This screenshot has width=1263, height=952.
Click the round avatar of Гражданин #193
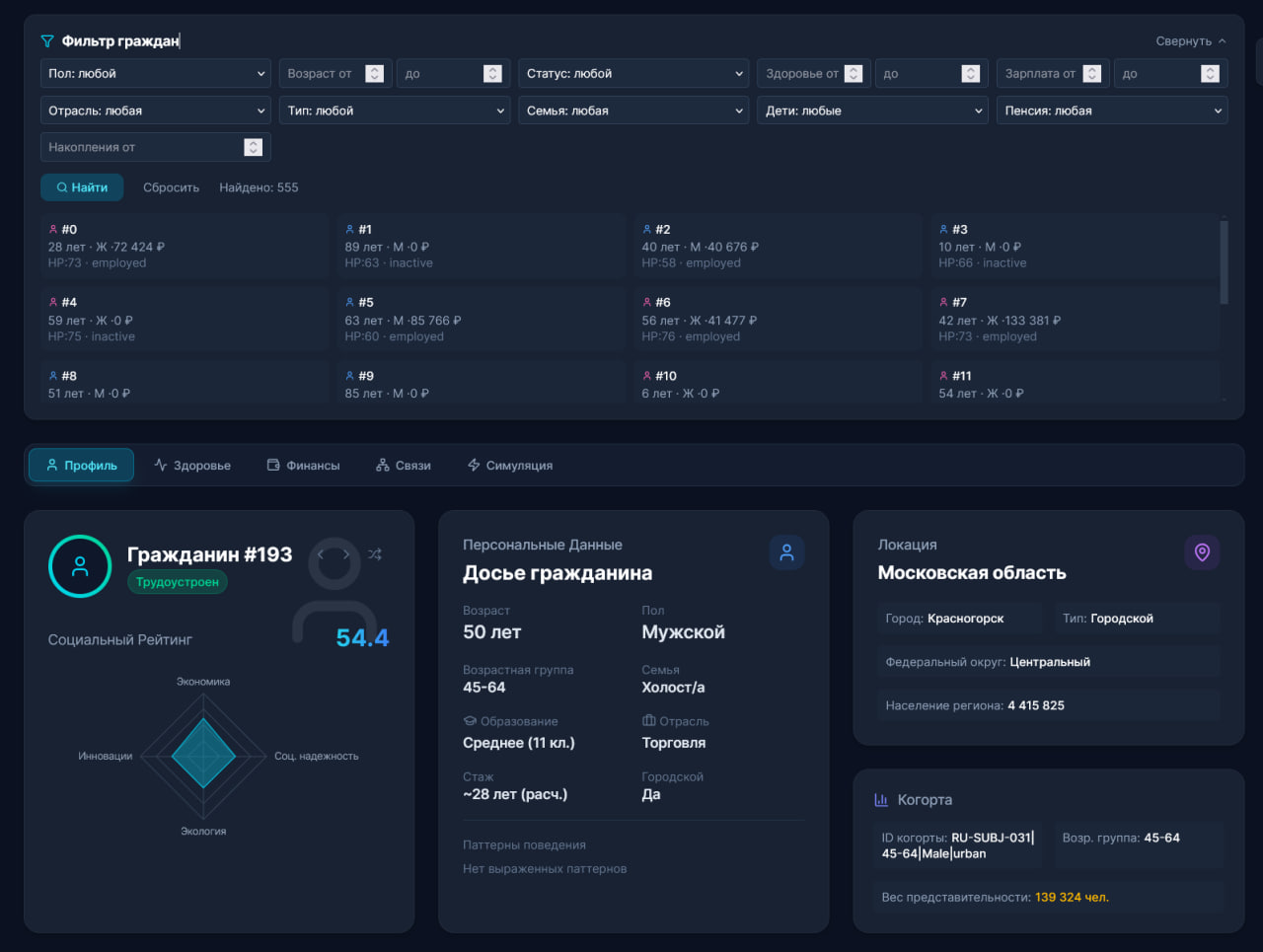(80, 566)
